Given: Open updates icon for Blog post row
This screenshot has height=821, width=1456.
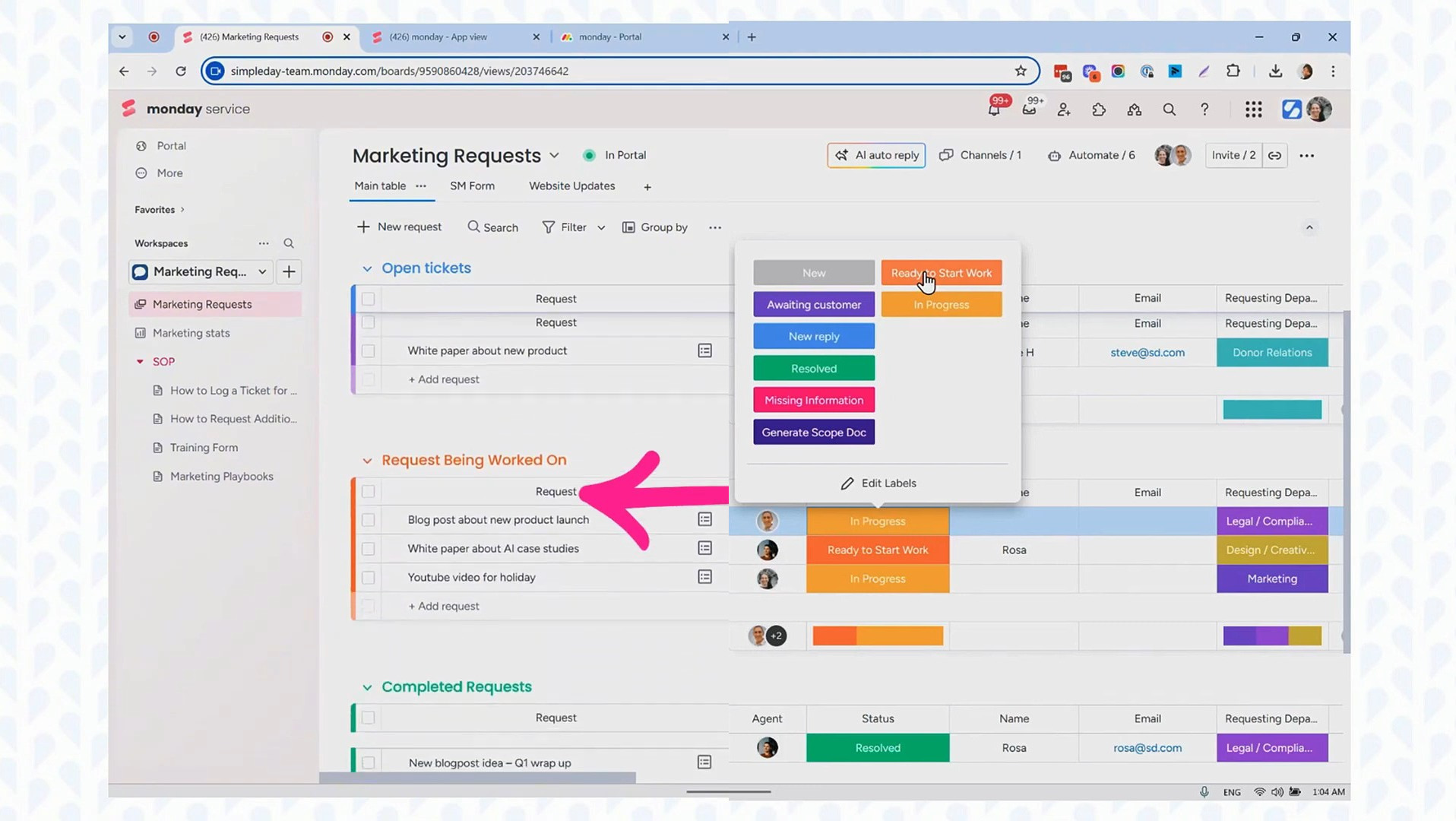Looking at the screenshot, I should 704,520.
